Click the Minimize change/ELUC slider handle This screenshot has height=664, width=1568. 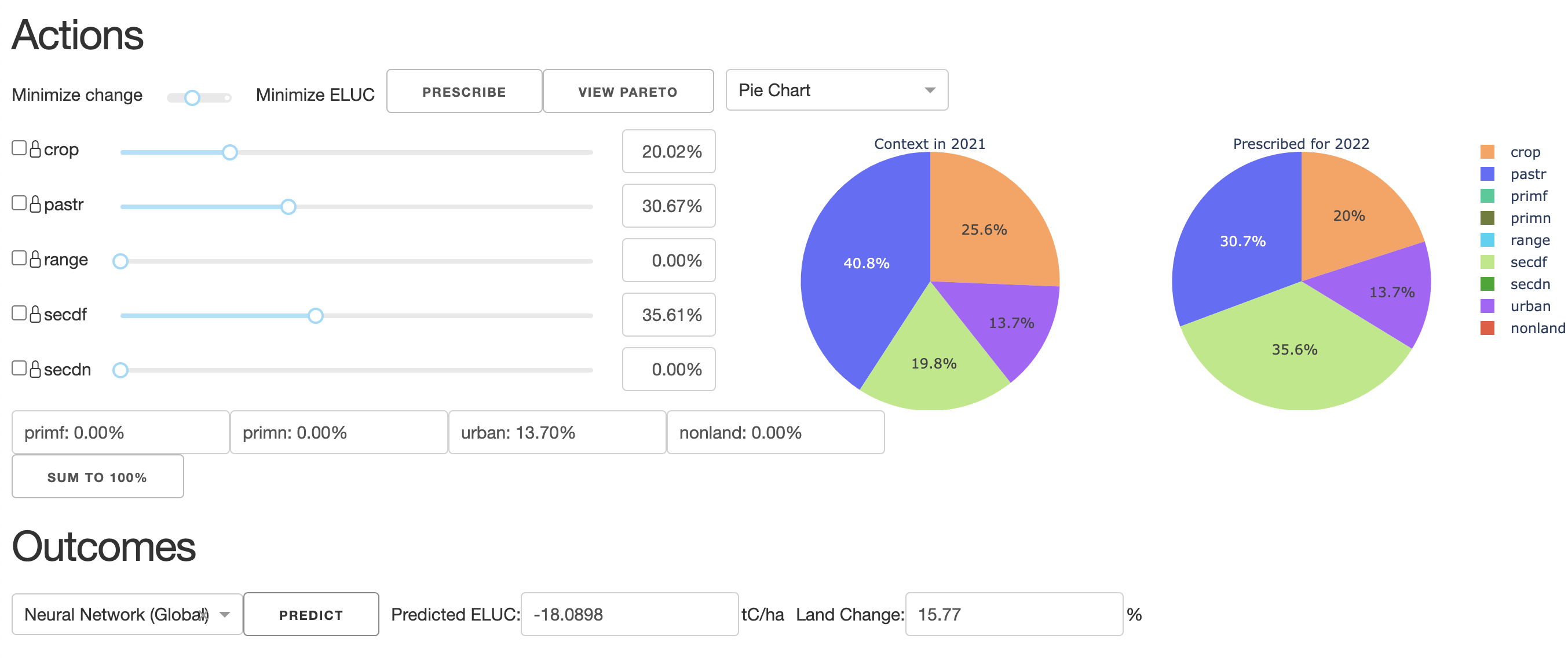(192, 97)
